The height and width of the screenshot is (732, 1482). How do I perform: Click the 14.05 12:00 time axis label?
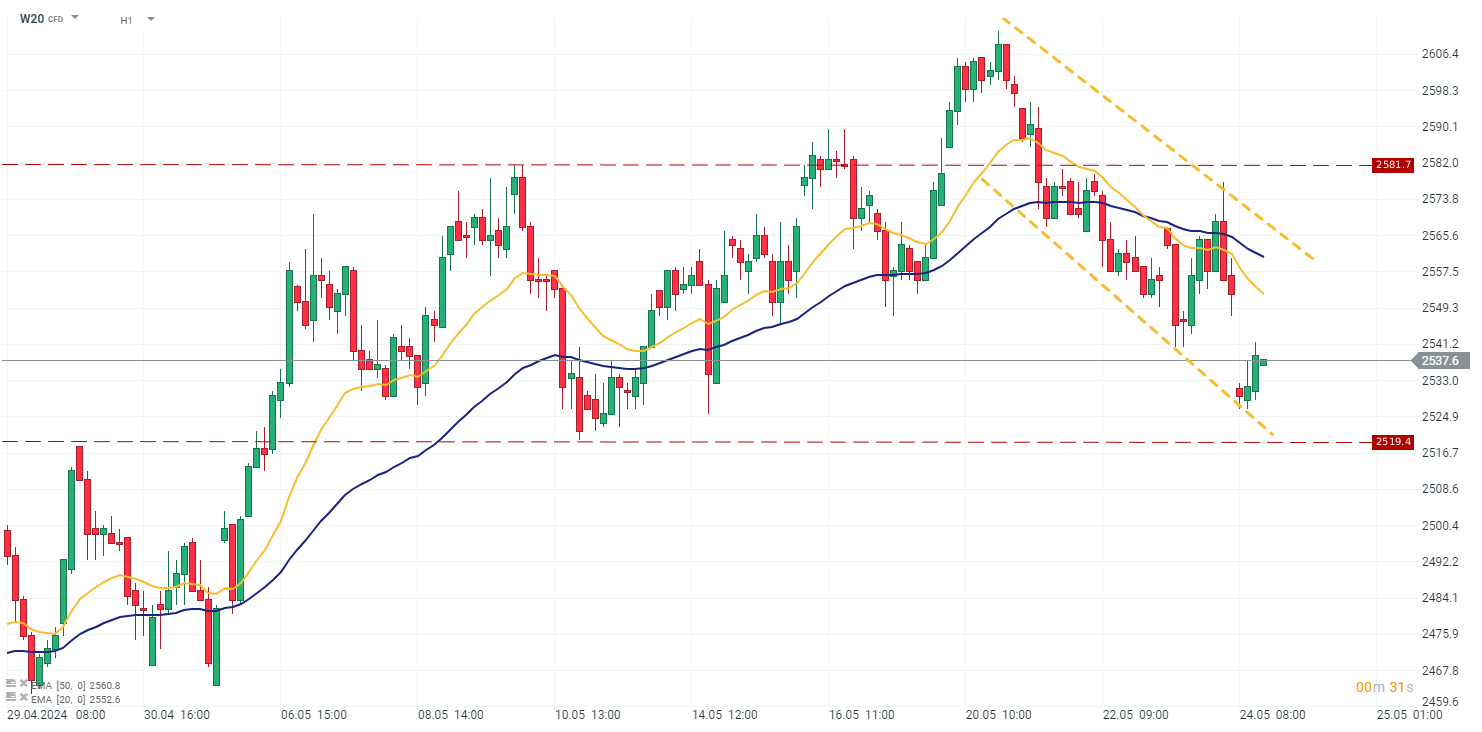[726, 715]
